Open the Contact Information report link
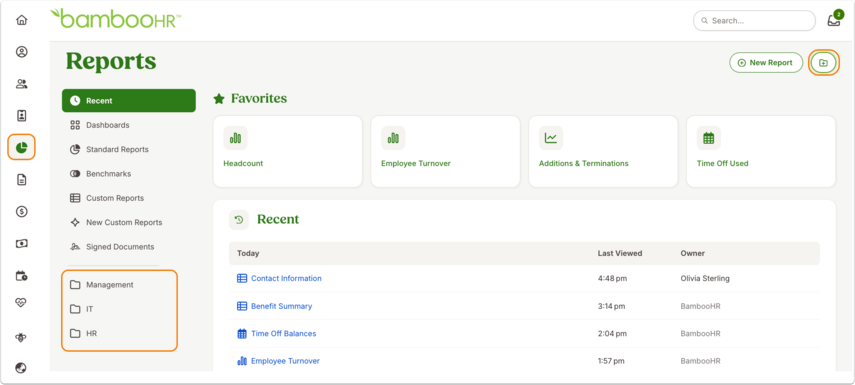Viewport: 855px width, 385px height. [x=286, y=278]
